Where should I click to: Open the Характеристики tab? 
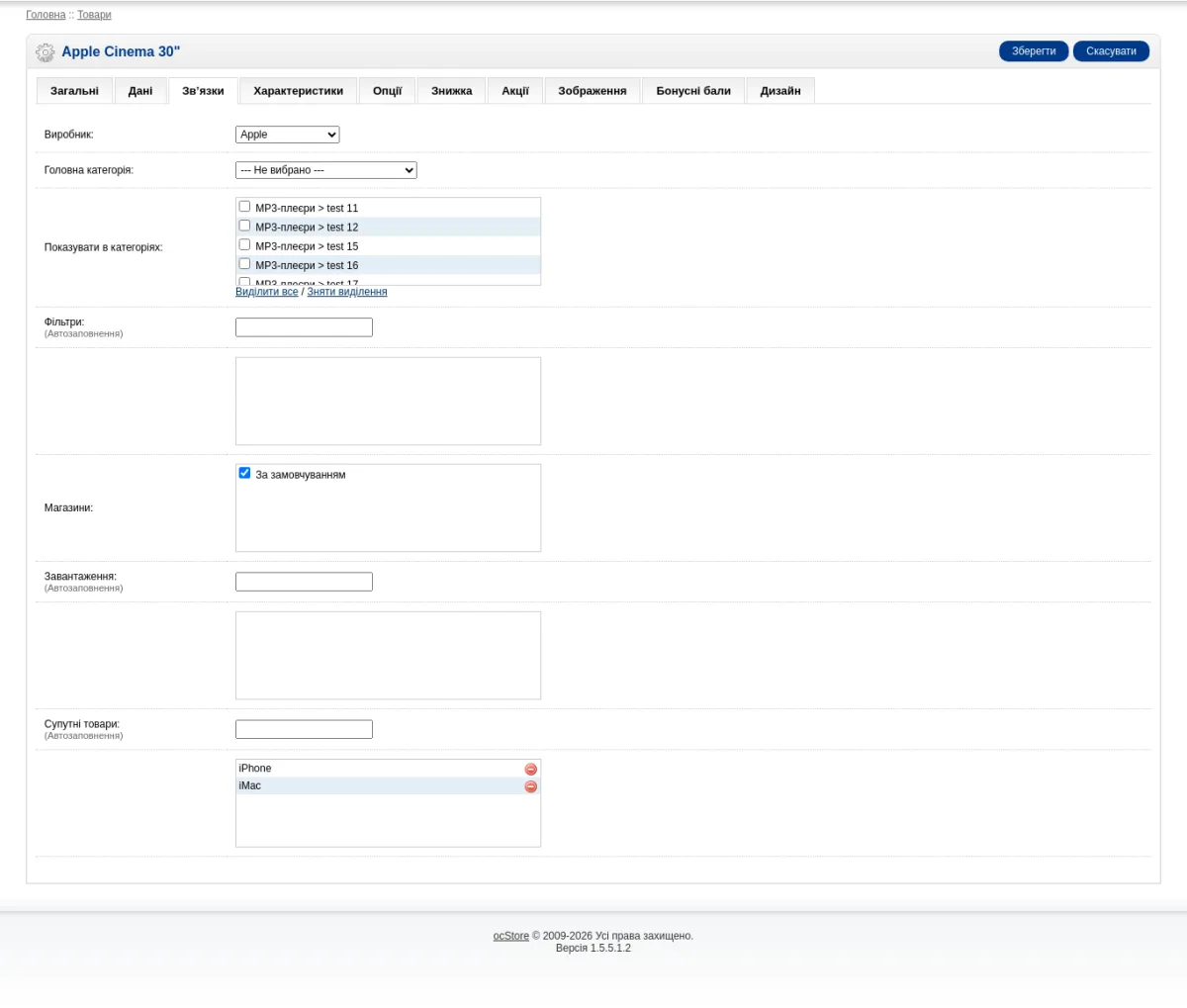pos(298,91)
